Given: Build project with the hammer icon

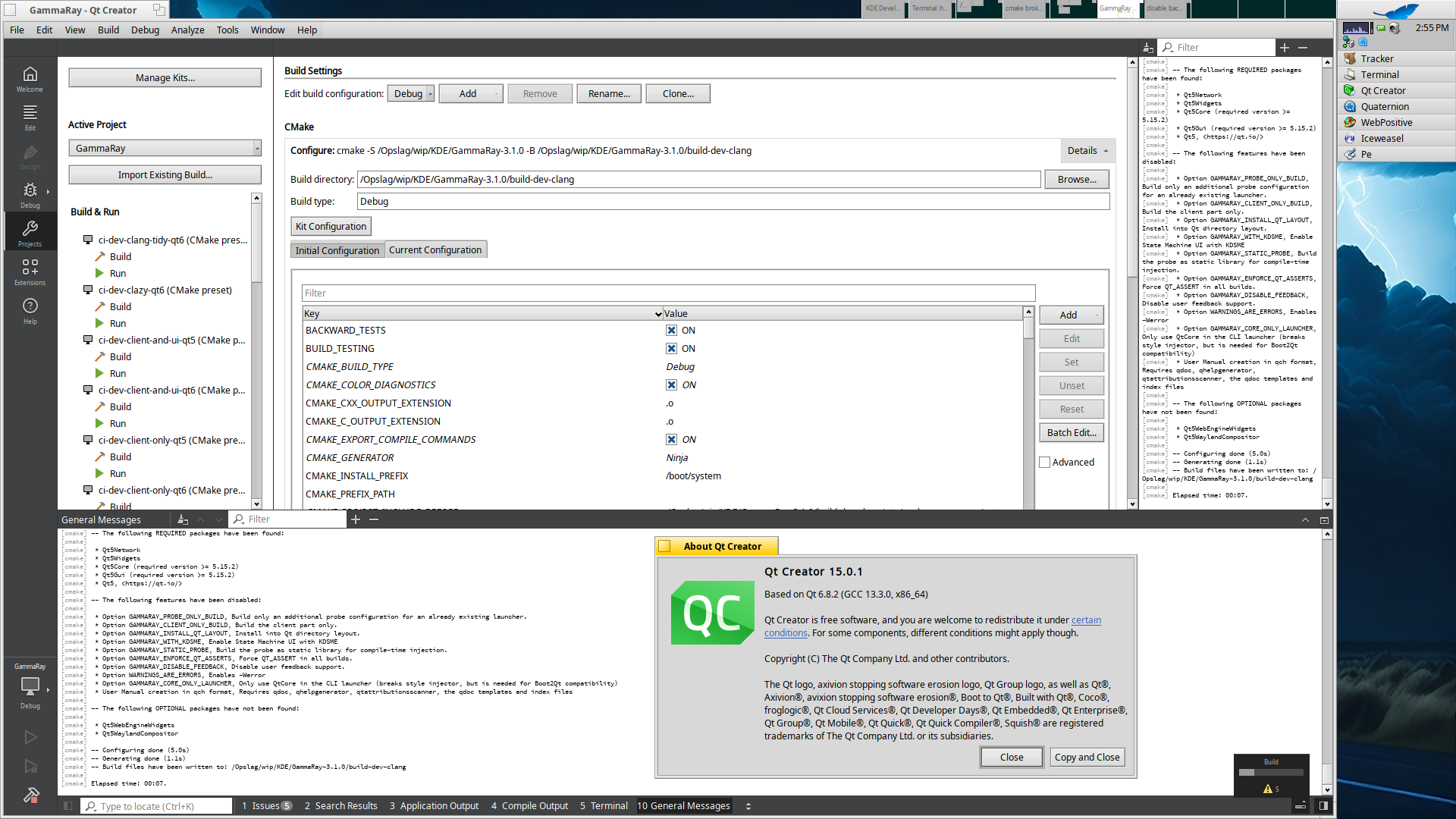Looking at the screenshot, I should [x=30, y=795].
